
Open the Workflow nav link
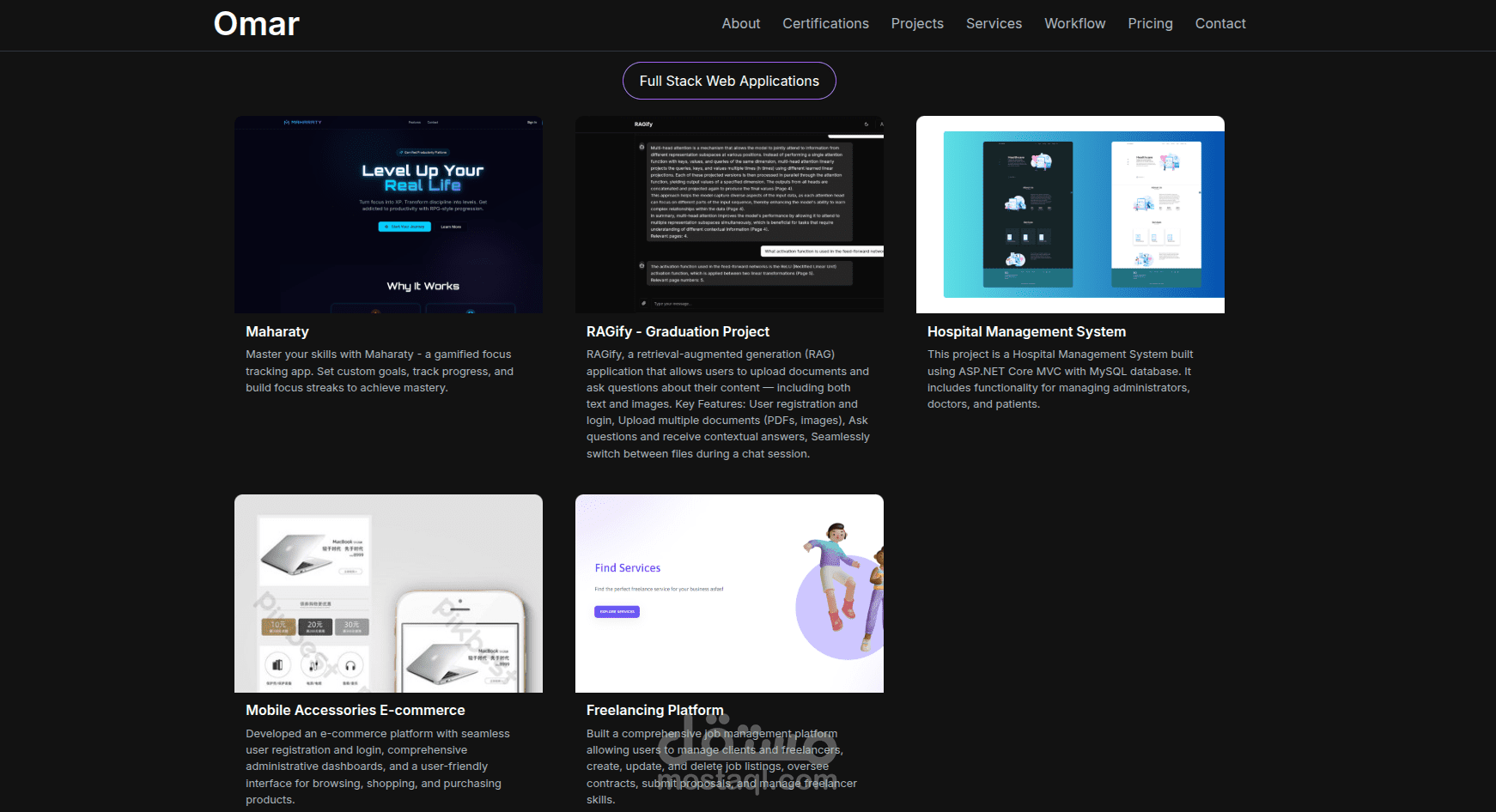coord(1074,23)
